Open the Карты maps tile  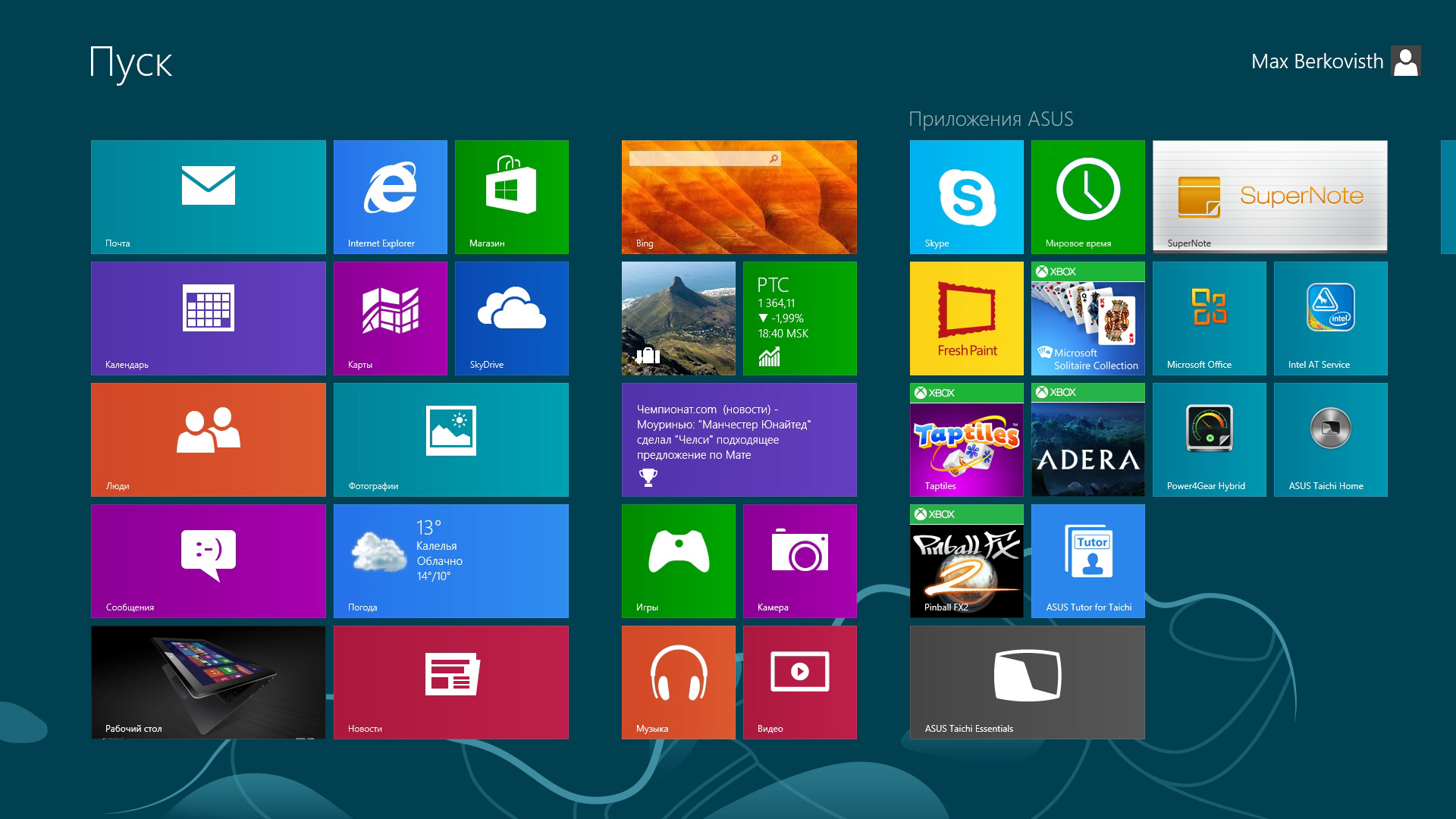click(391, 318)
